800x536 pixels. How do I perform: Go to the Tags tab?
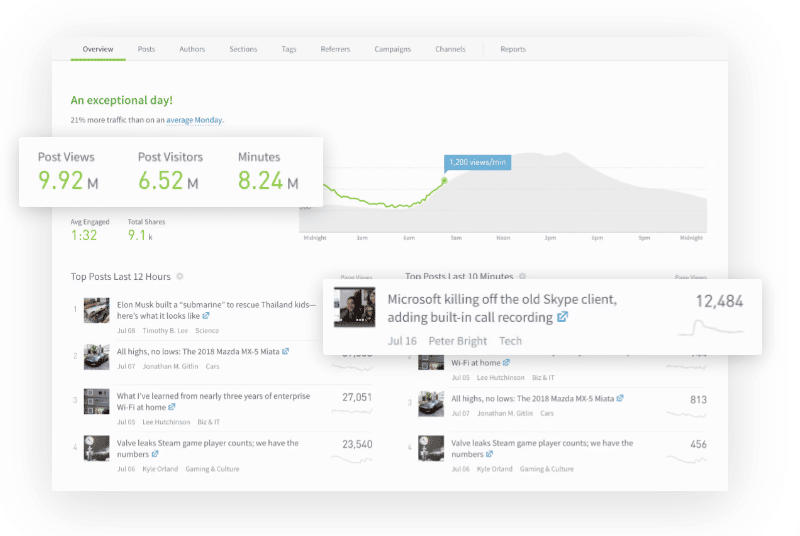[289, 49]
